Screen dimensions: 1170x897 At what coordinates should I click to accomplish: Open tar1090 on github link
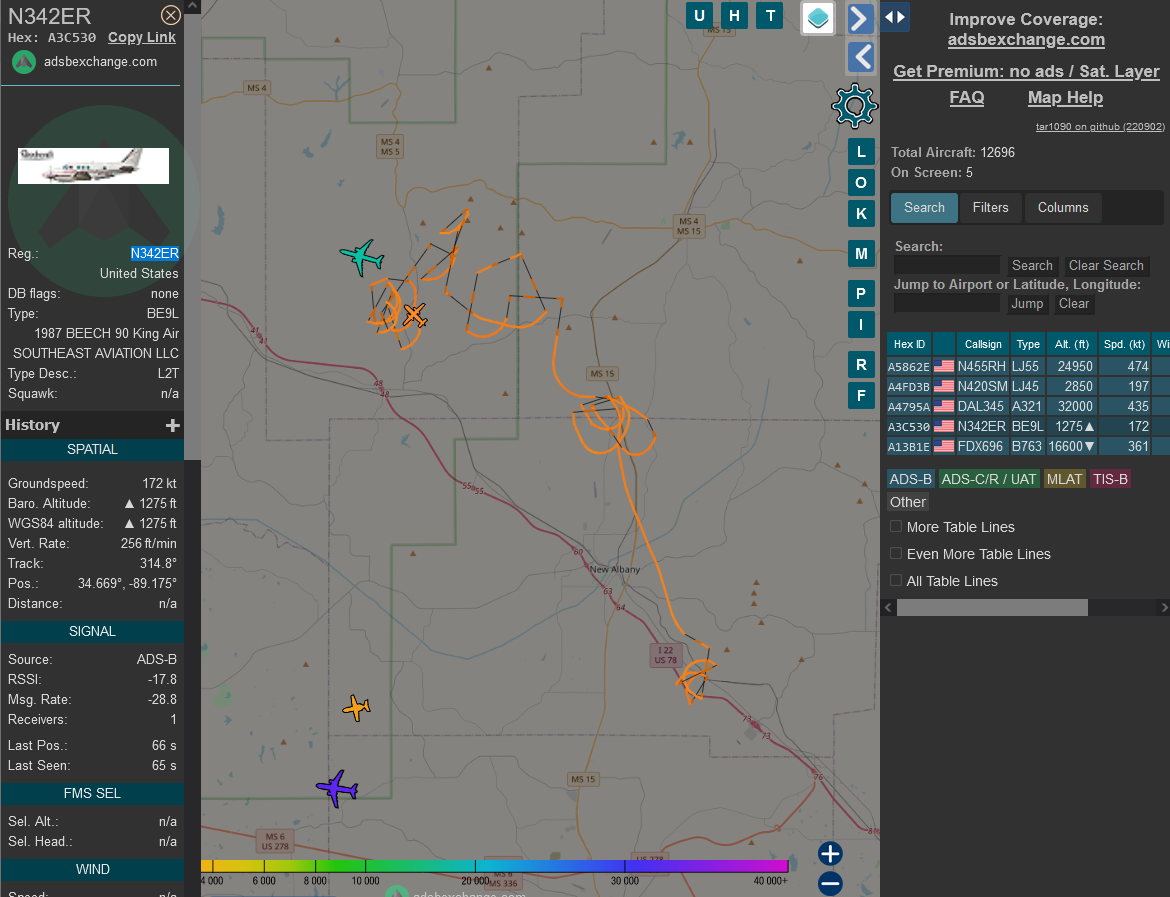tap(1100, 127)
